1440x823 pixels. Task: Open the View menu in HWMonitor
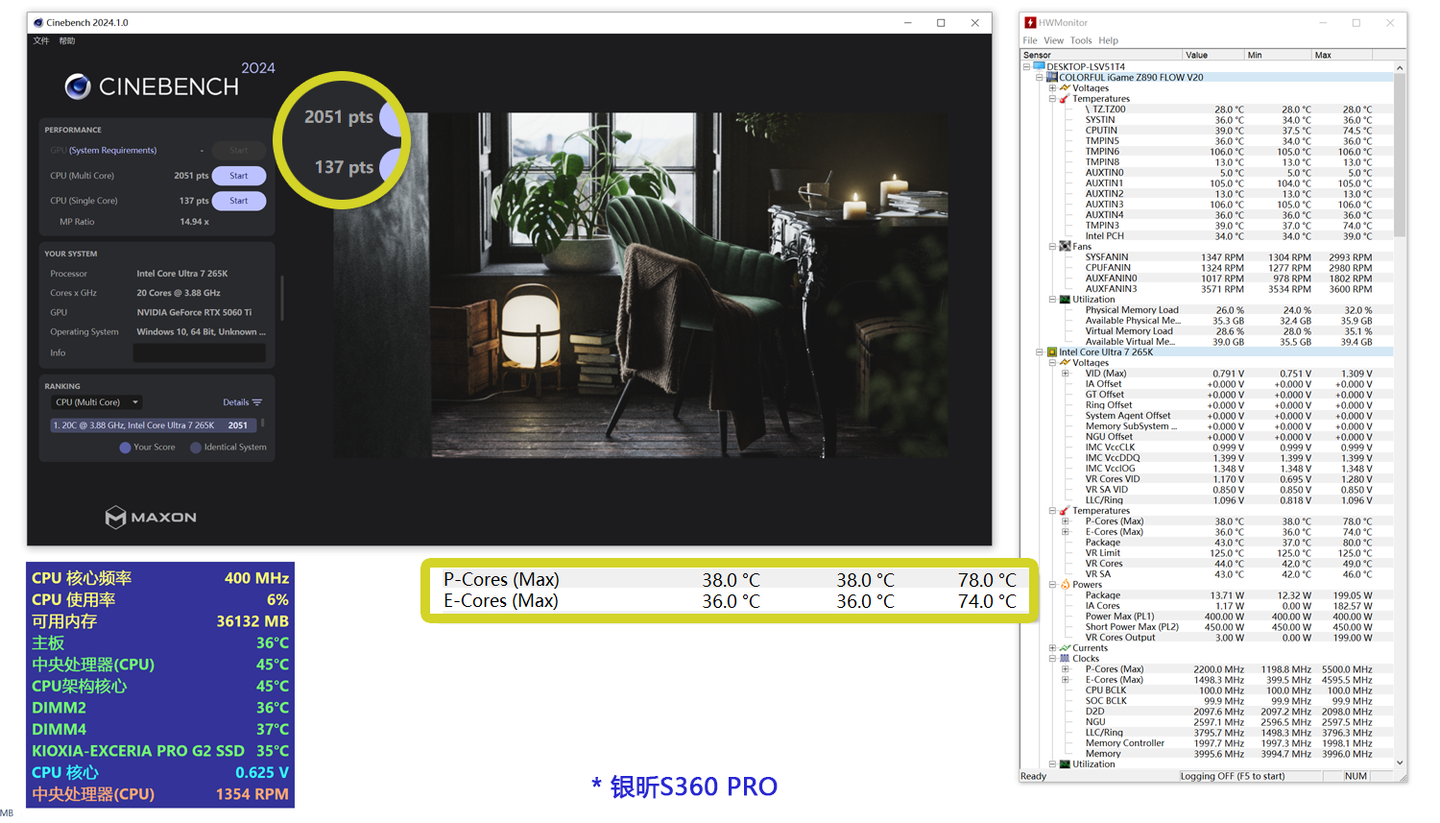[x=1054, y=41]
